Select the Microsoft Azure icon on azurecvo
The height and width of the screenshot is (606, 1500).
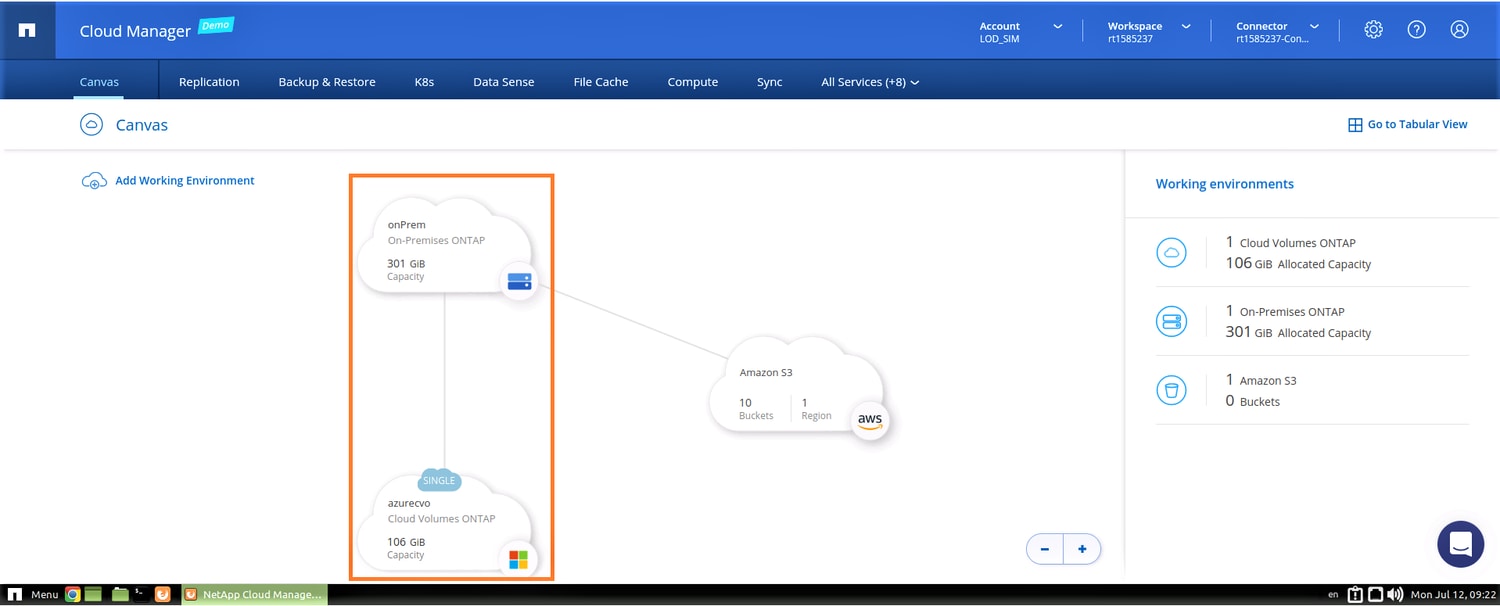click(518, 560)
